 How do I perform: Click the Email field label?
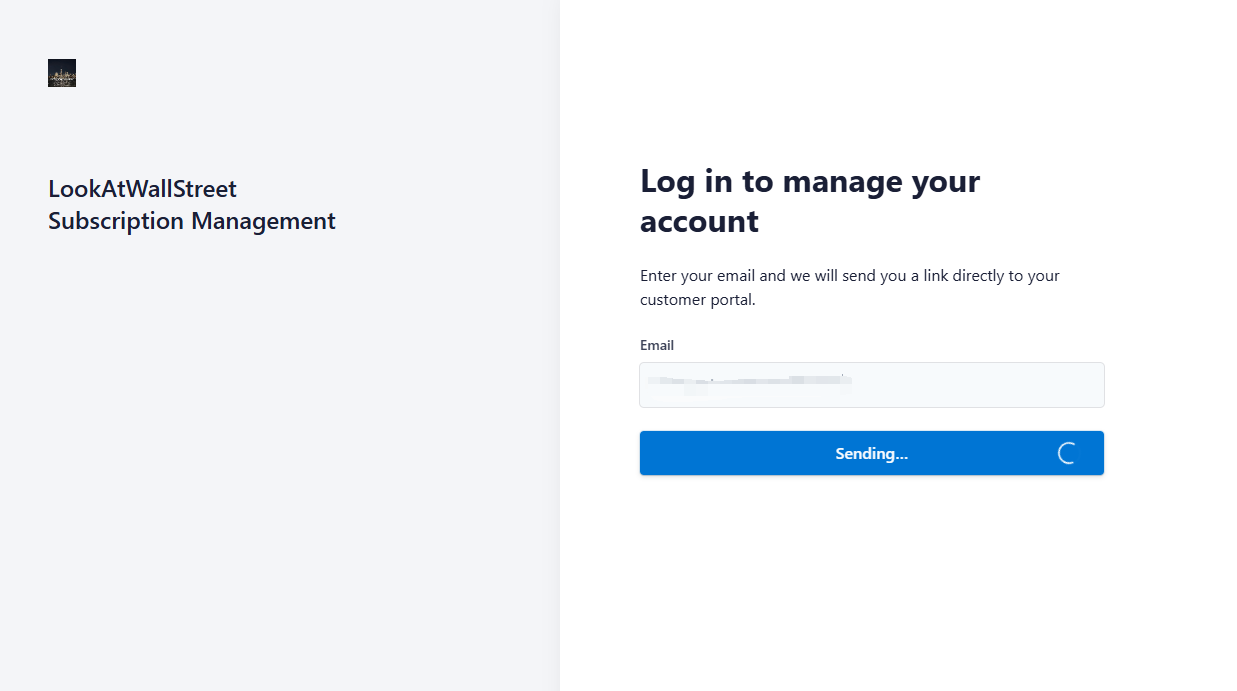point(657,345)
